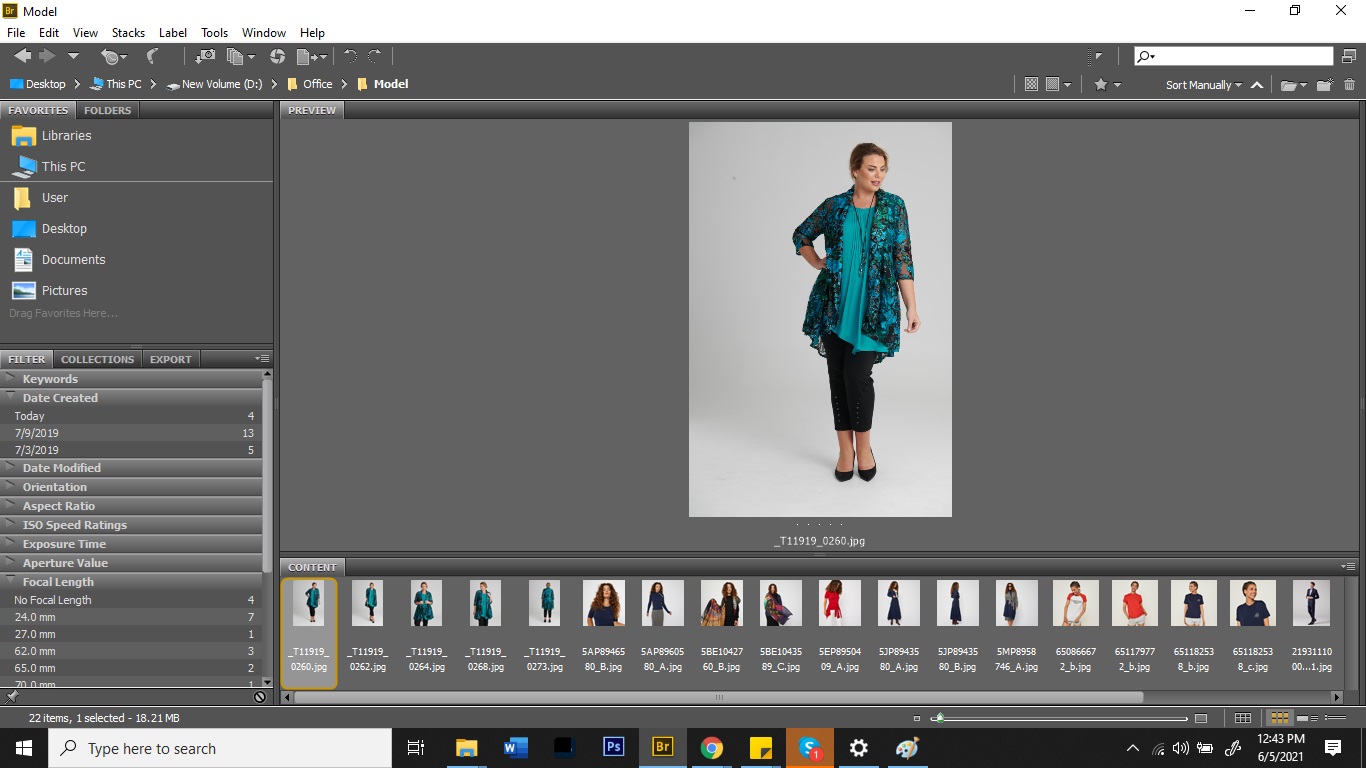The image size is (1366, 768).
Task: Filter by the 7/9/2019 date created
Action: click(37, 433)
